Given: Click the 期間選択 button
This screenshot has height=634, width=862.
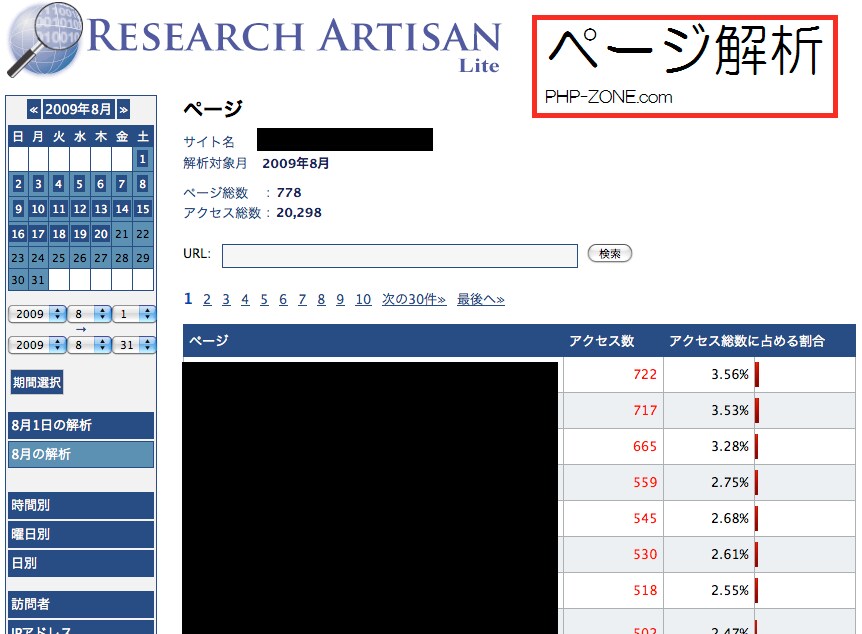Looking at the screenshot, I should pos(37,382).
